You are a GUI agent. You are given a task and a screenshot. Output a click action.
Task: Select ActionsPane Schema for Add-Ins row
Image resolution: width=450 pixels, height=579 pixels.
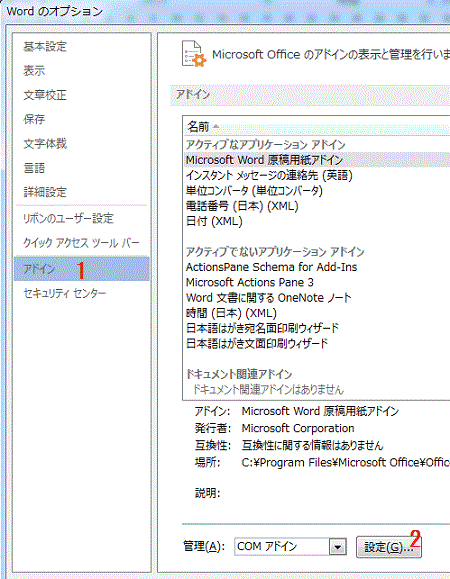(x=271, y=267)
